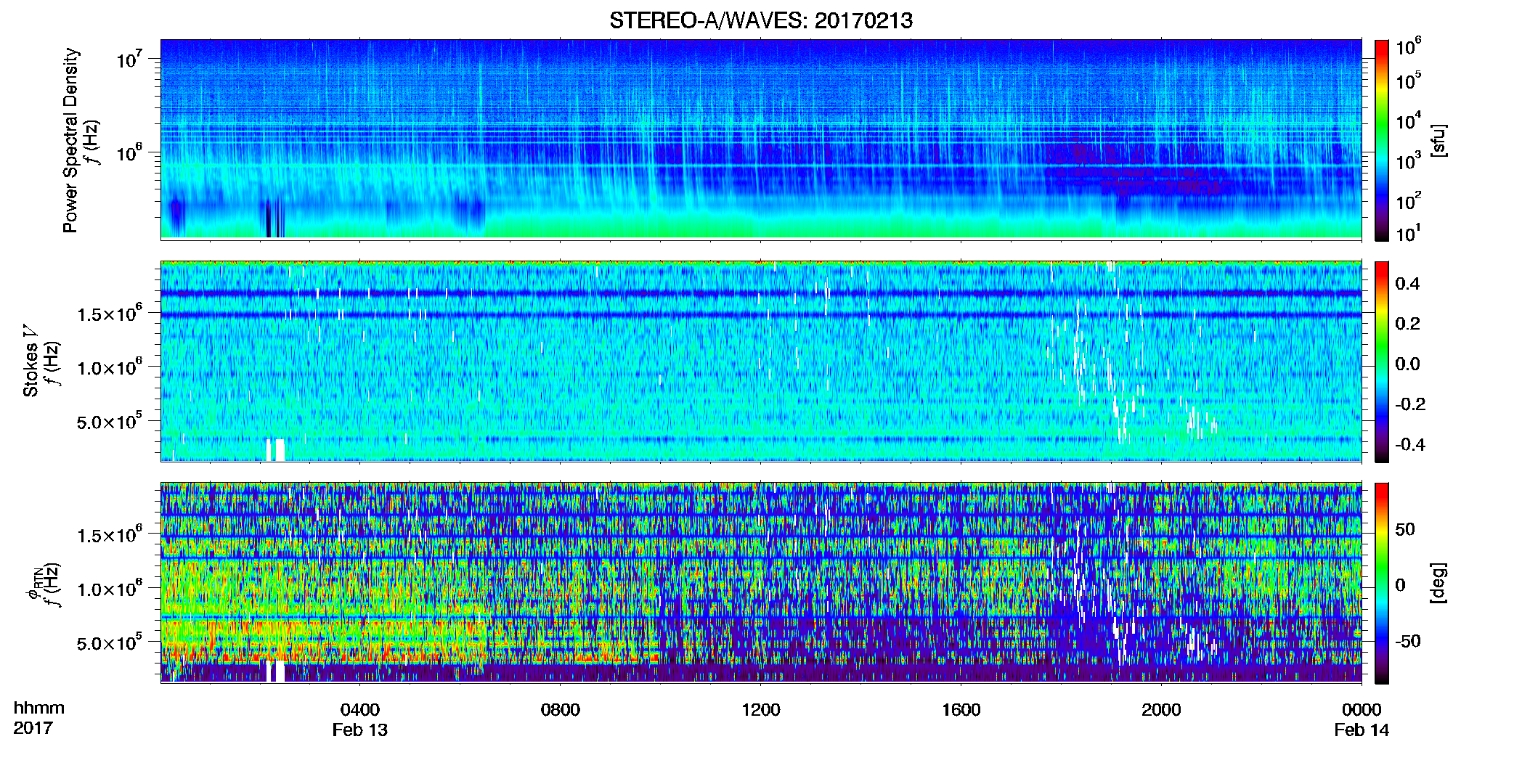
Task: Click the Feb 13 date label
Action: coord(360,730)
